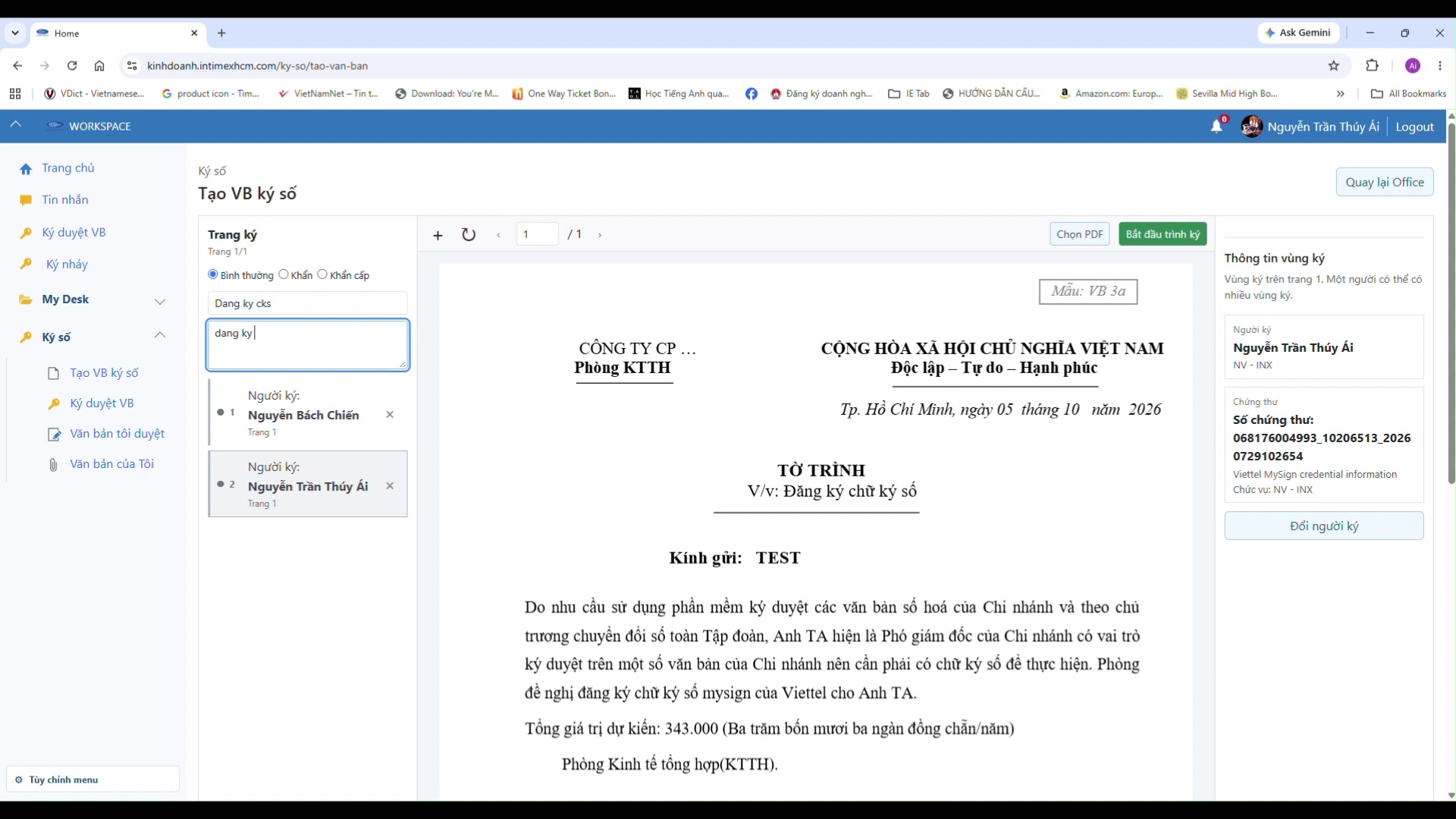Select the Khẩn cấp priority
Screen dimensions: 1456x819
322,275
